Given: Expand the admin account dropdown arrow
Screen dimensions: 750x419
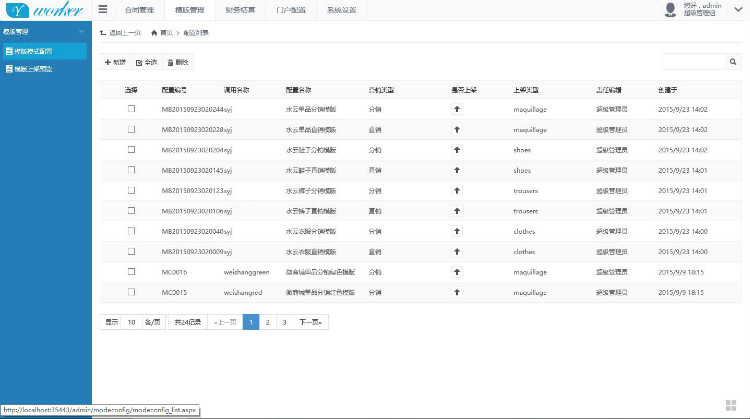Looking at the screenshot, I should tap(738, 9).
